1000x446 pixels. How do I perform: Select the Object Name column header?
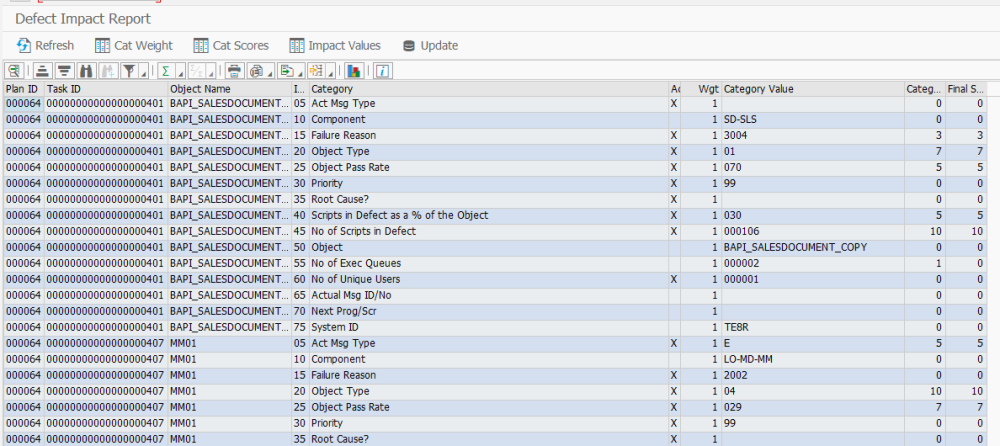230,89
